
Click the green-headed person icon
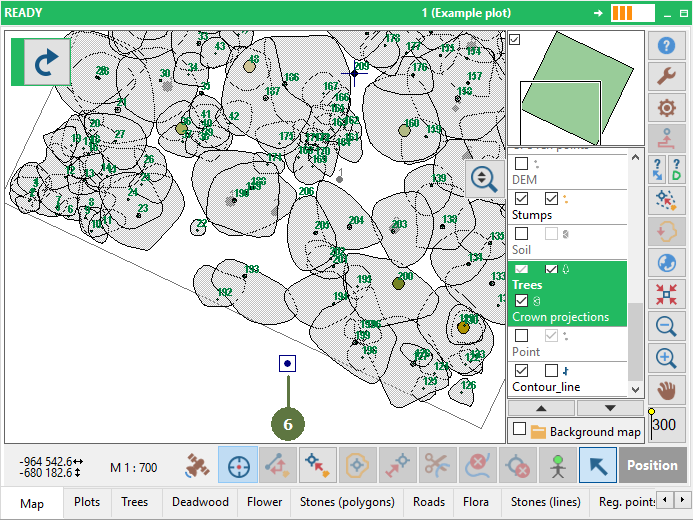[x=558, y=465]
